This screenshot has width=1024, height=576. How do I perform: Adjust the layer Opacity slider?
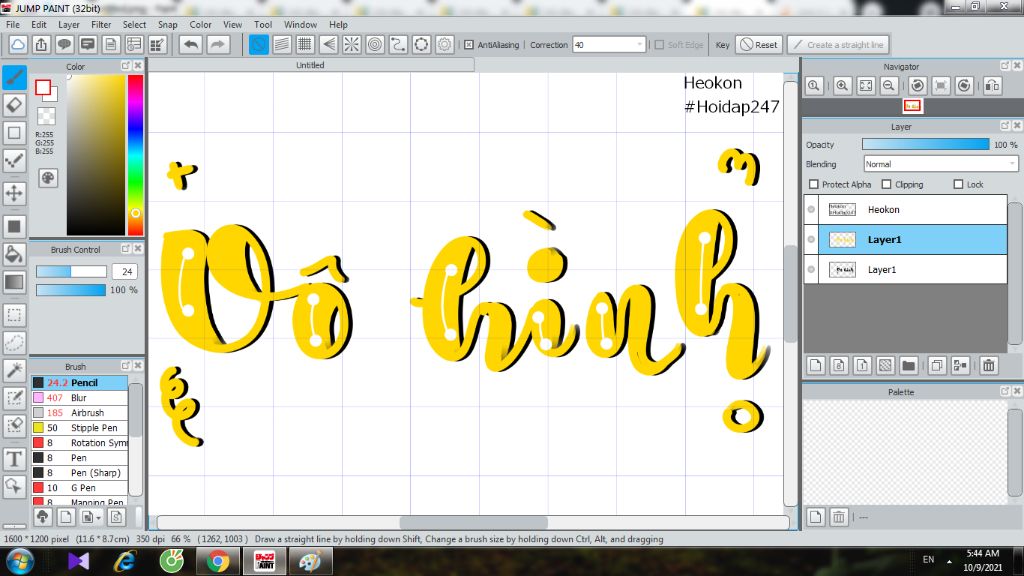(x=925, y=144)
